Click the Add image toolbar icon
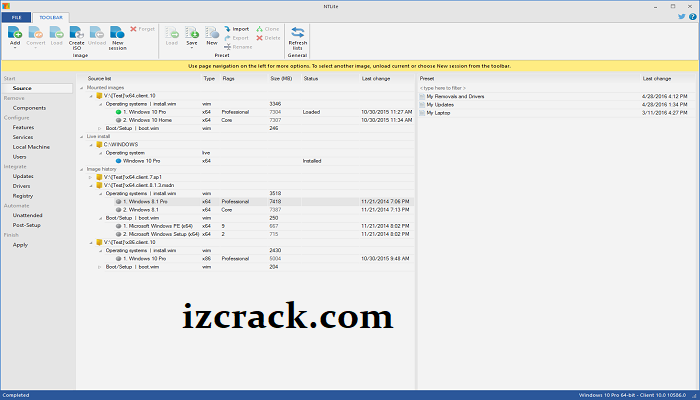 click(x=15, y=33)
